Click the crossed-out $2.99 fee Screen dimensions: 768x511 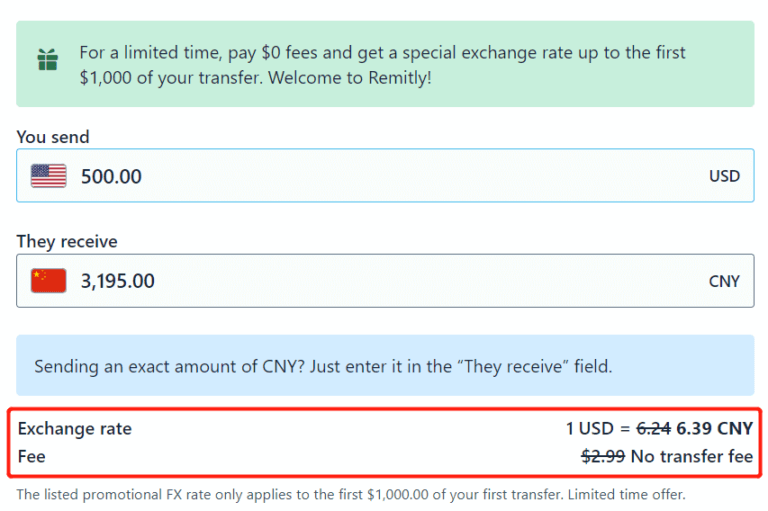click(x=602, y=457)
